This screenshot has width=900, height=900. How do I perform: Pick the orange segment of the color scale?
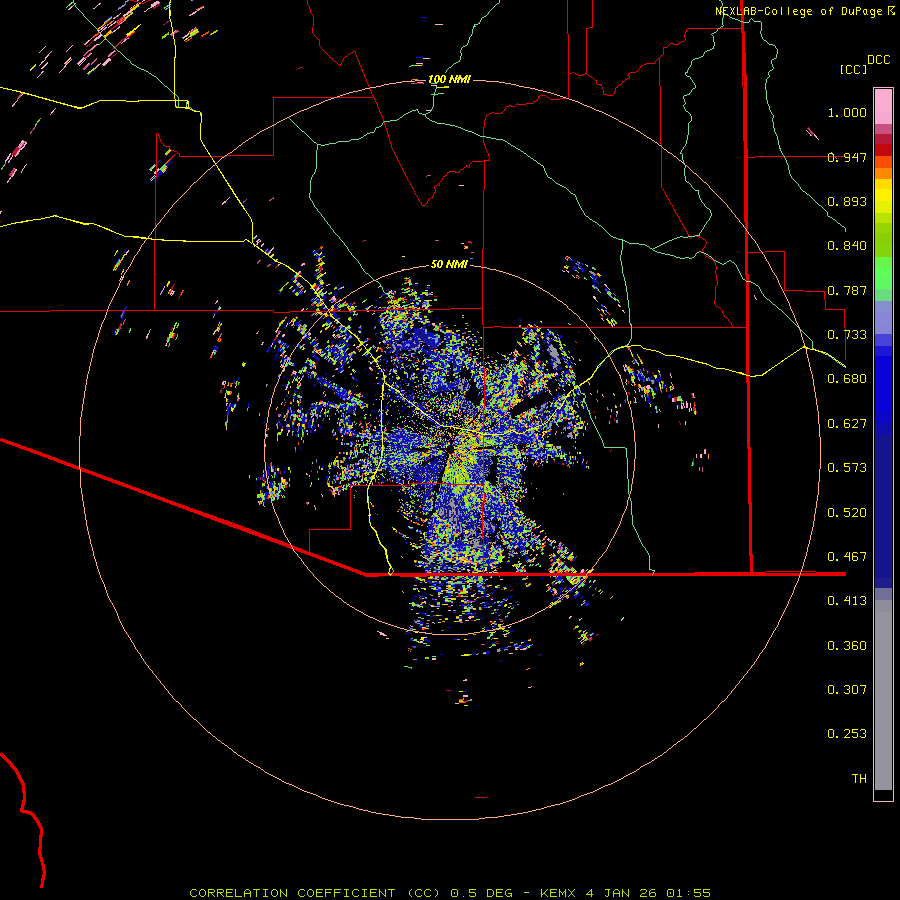point(883,173)
